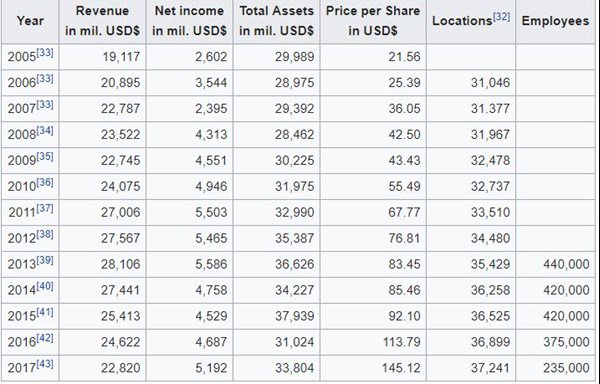600x384 pixels.
Task: Open footnote [35] for year 2009
Action: click(45, 156)
